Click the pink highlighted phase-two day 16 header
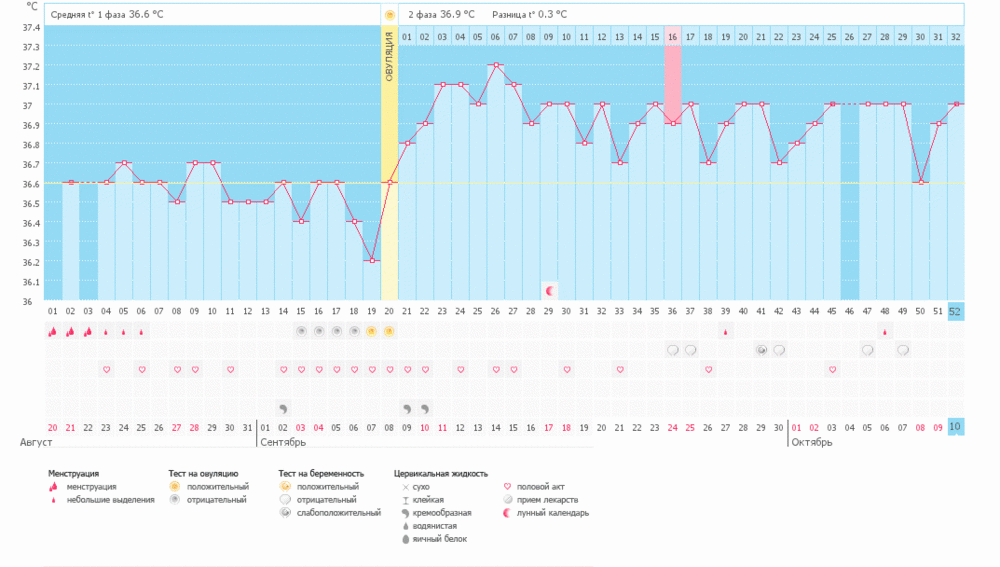This screenshot has height=567, width=1000. tap(673, 37)
